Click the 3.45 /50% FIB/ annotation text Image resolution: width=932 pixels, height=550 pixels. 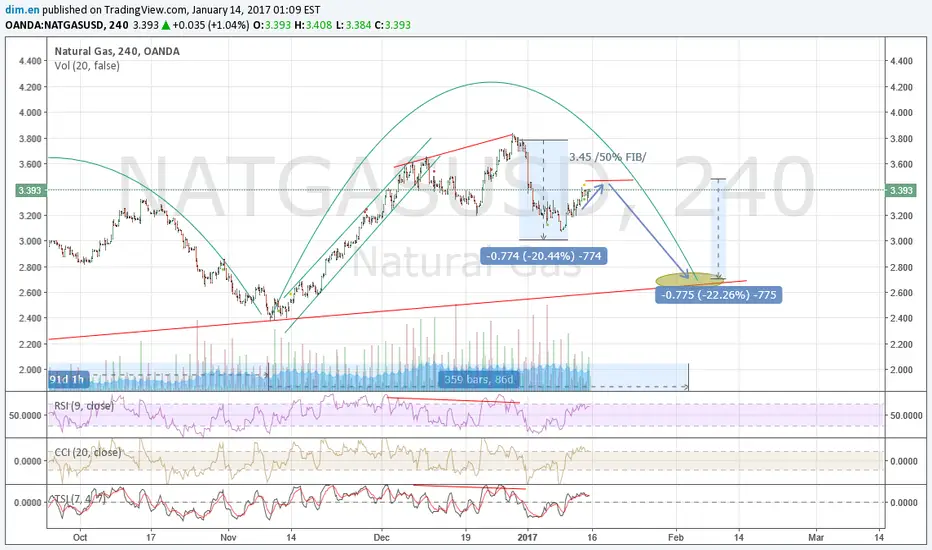click(607, 157)
